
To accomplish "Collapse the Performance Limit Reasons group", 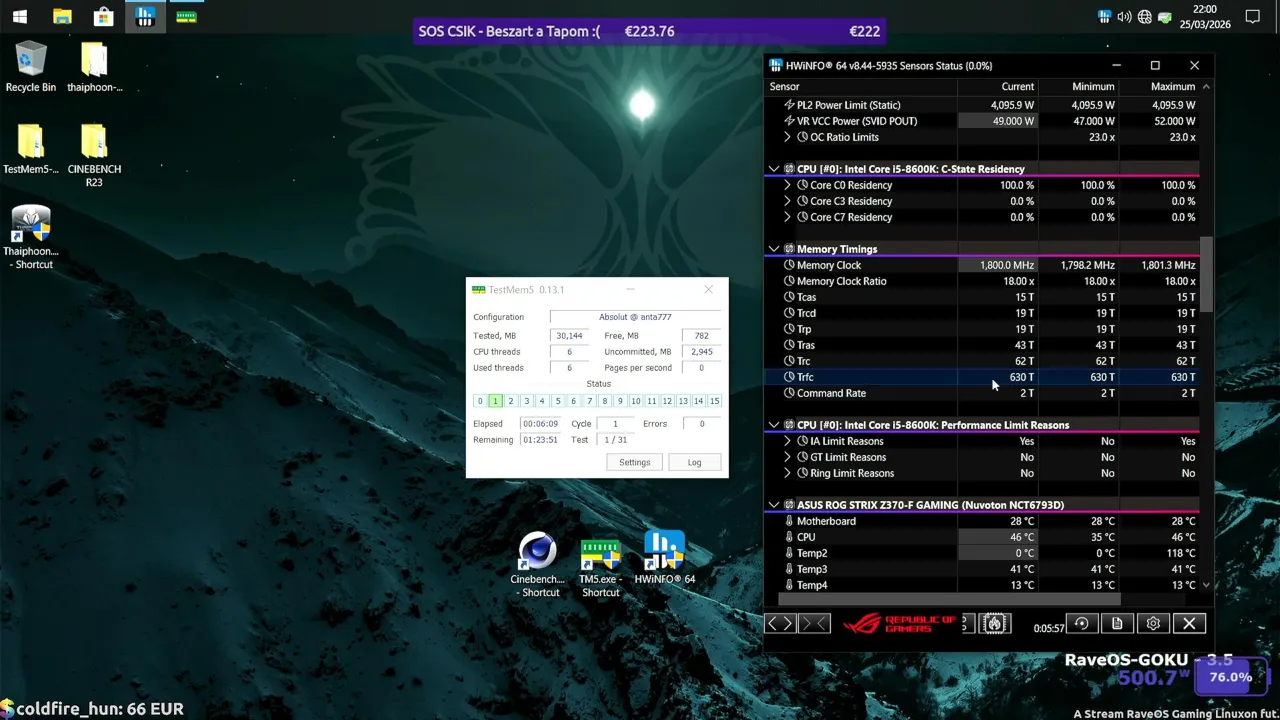I will (x=773, y=425).
